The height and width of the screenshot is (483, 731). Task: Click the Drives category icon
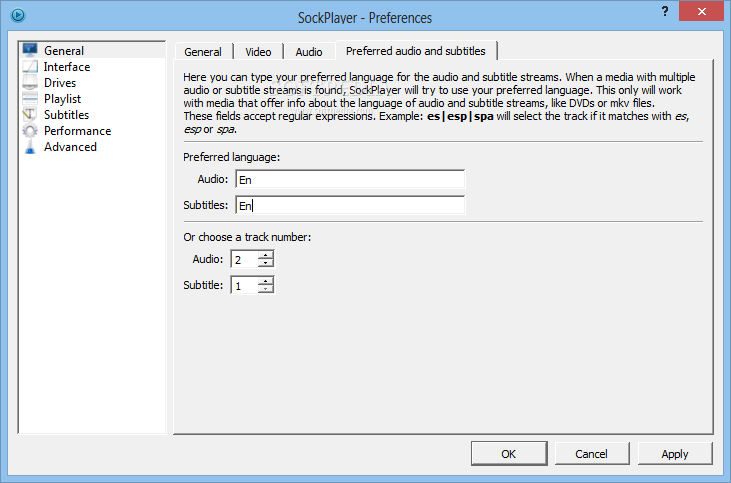coord(30,83)
